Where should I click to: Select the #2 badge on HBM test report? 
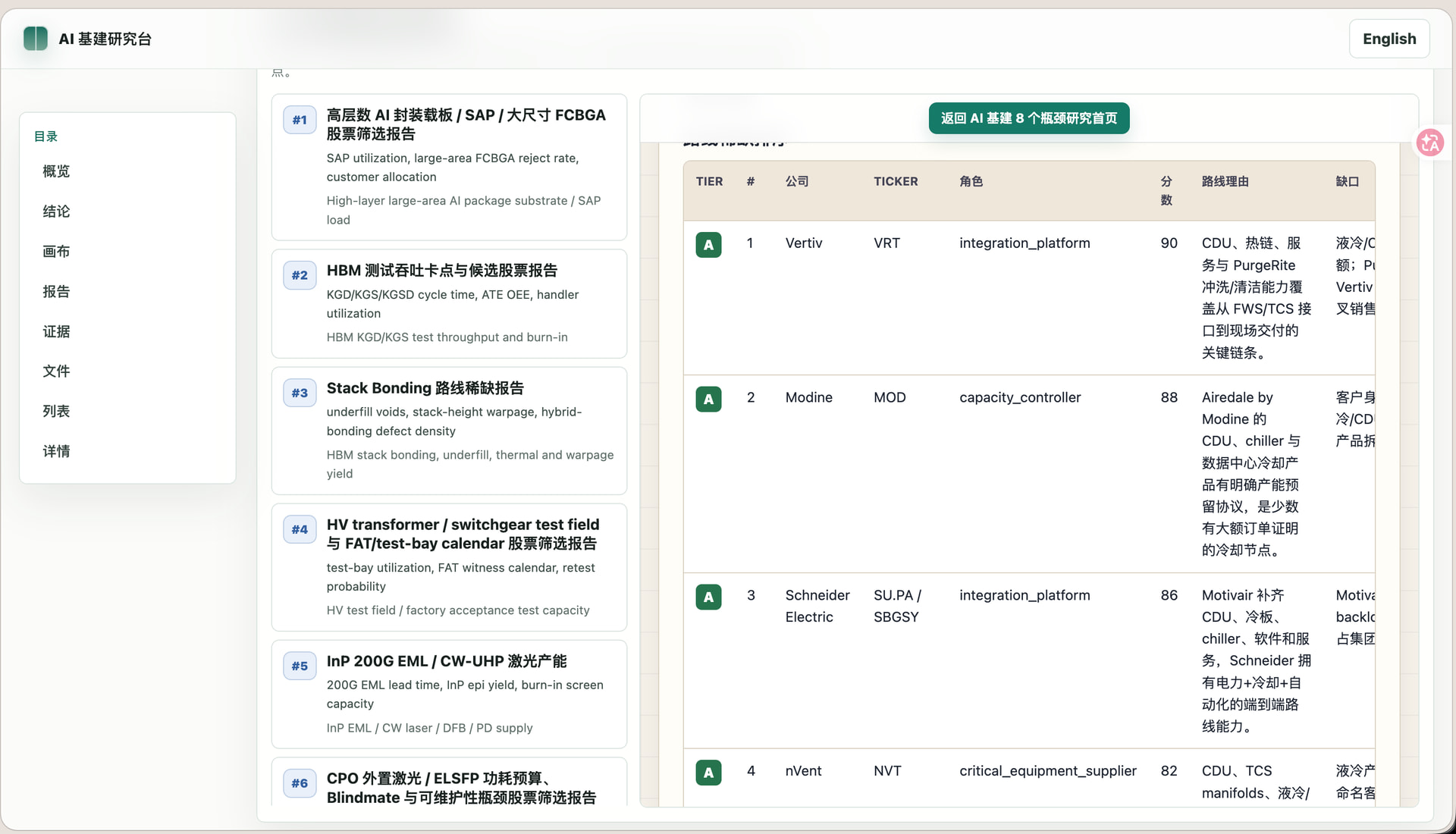[x=300, y=275]
